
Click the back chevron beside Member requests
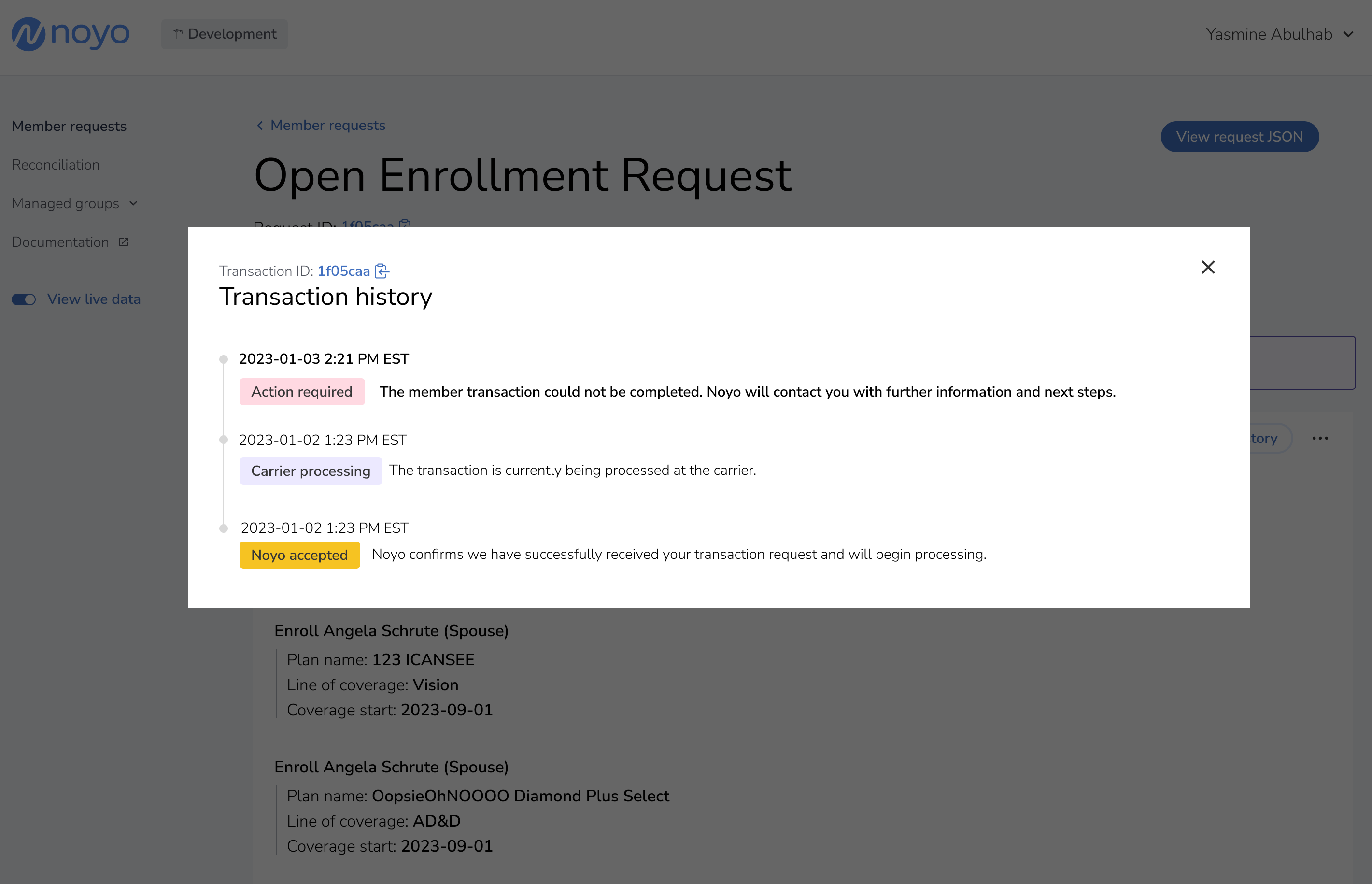[260, 125]
